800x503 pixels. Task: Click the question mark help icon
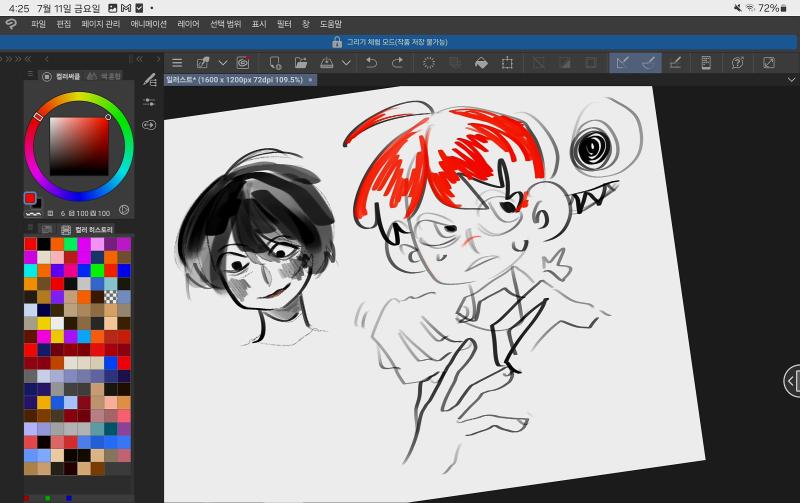click(x=737, y=63)
